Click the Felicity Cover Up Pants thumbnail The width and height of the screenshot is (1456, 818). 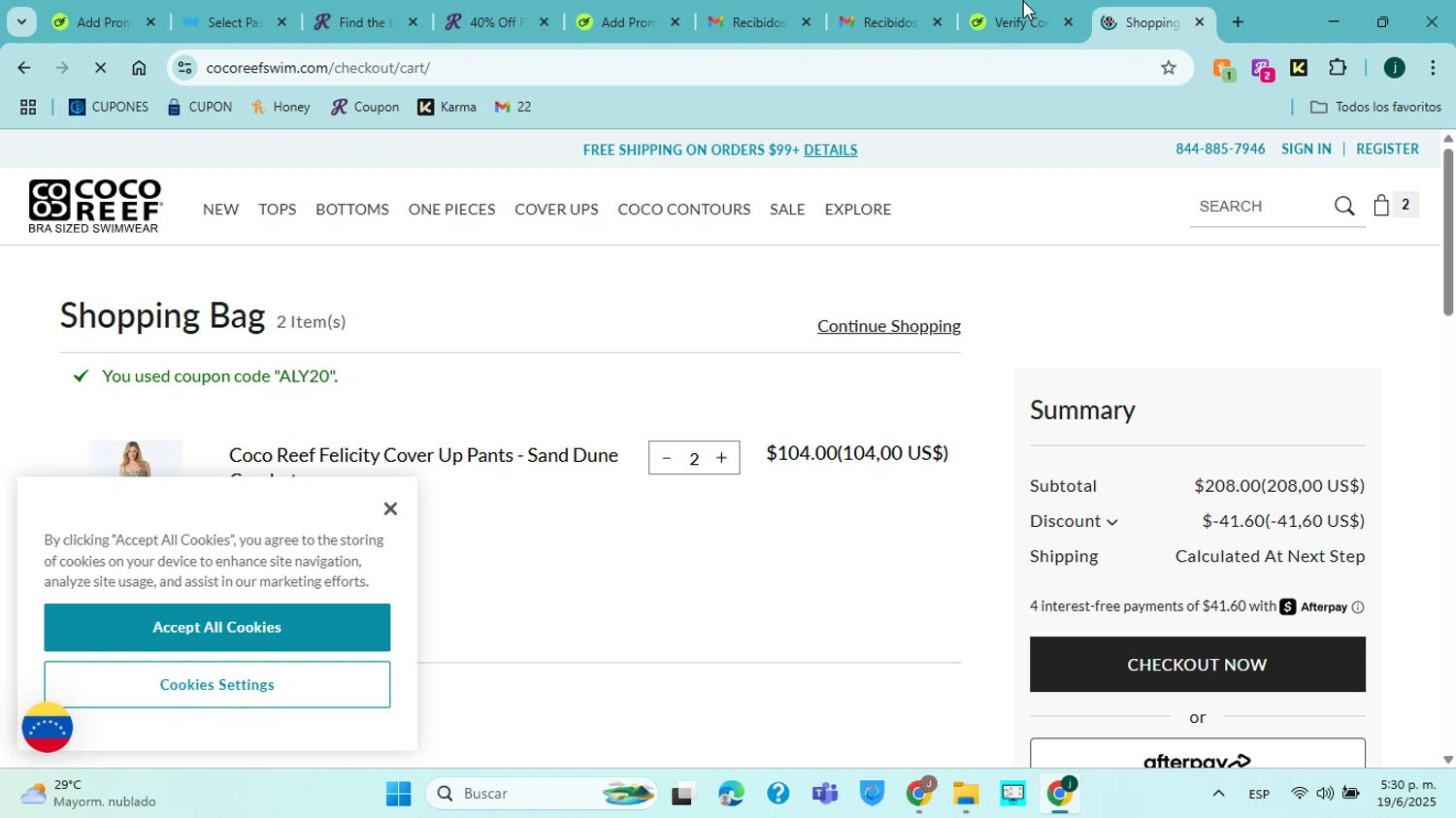coord(135,458)
